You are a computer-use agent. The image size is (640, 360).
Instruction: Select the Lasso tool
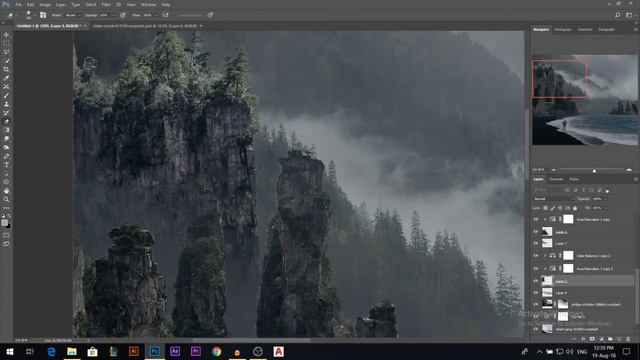[6, 52]
